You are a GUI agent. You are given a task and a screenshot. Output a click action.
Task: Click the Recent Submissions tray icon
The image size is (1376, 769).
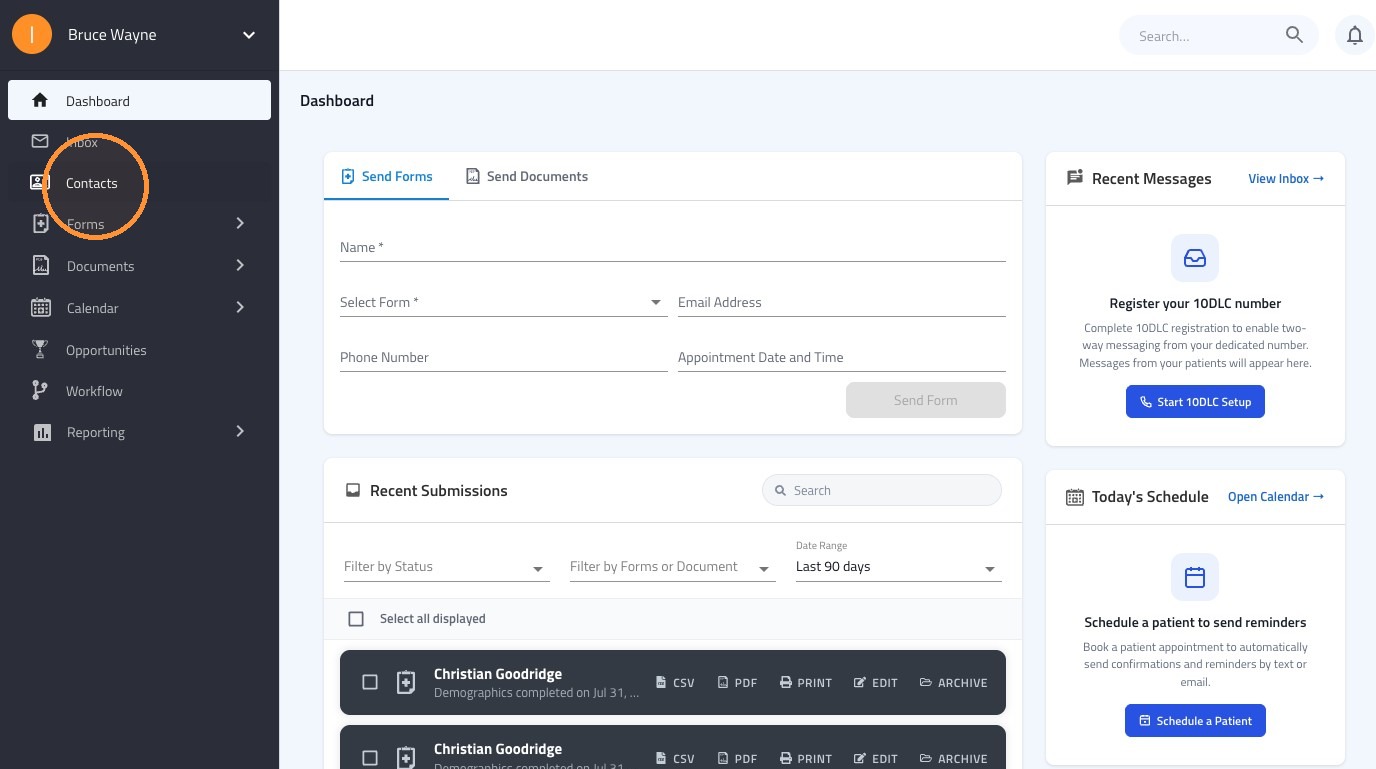[x=352, y=490]
